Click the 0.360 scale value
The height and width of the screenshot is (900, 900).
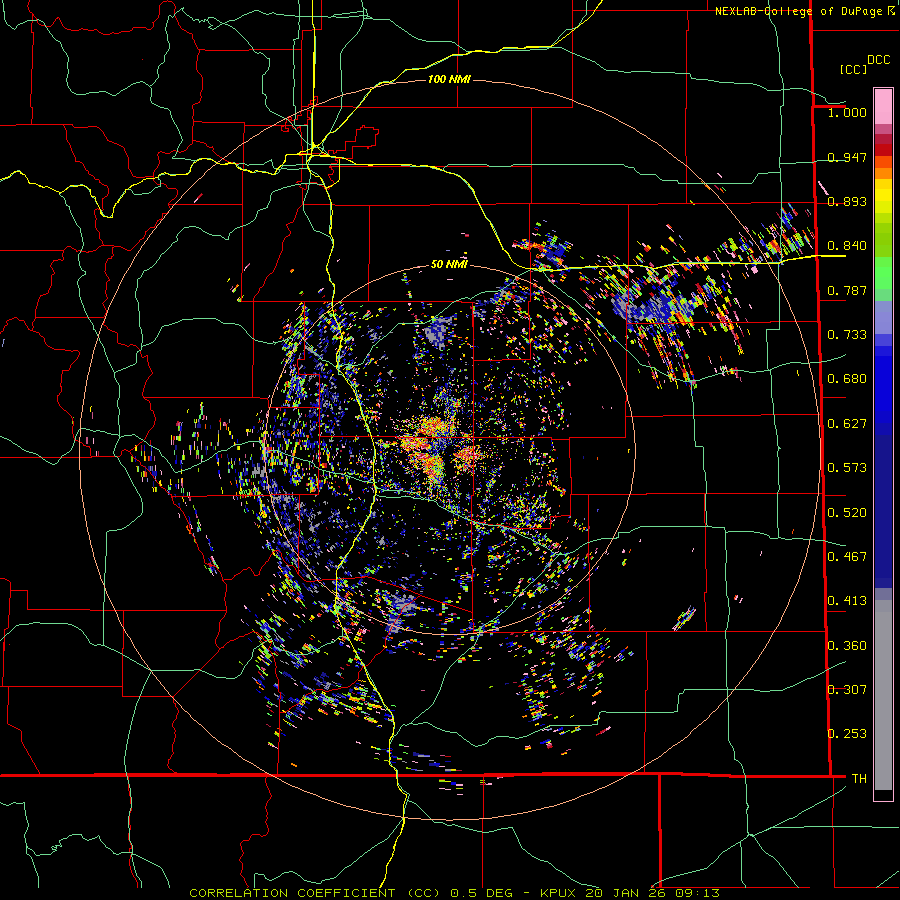click(x=847, y=646)
